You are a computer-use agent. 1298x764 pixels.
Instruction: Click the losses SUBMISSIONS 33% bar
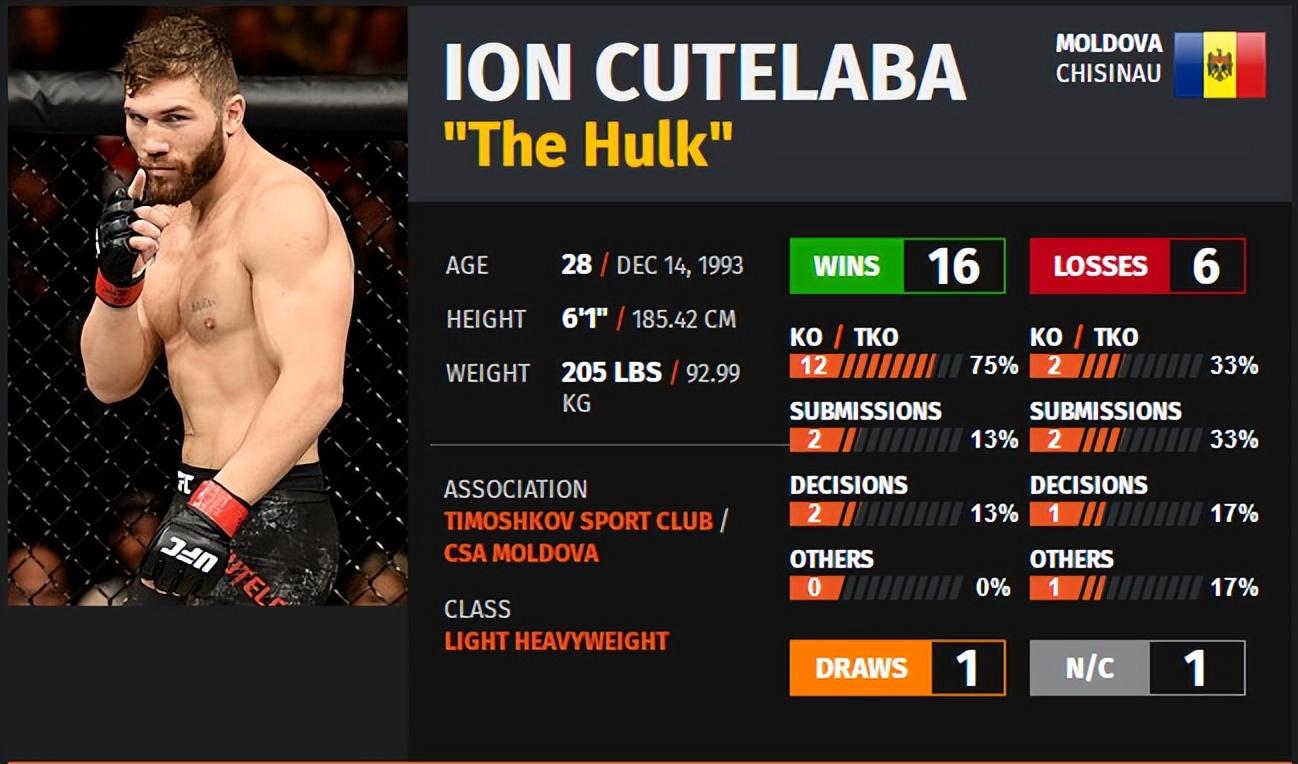point(1116,440)
